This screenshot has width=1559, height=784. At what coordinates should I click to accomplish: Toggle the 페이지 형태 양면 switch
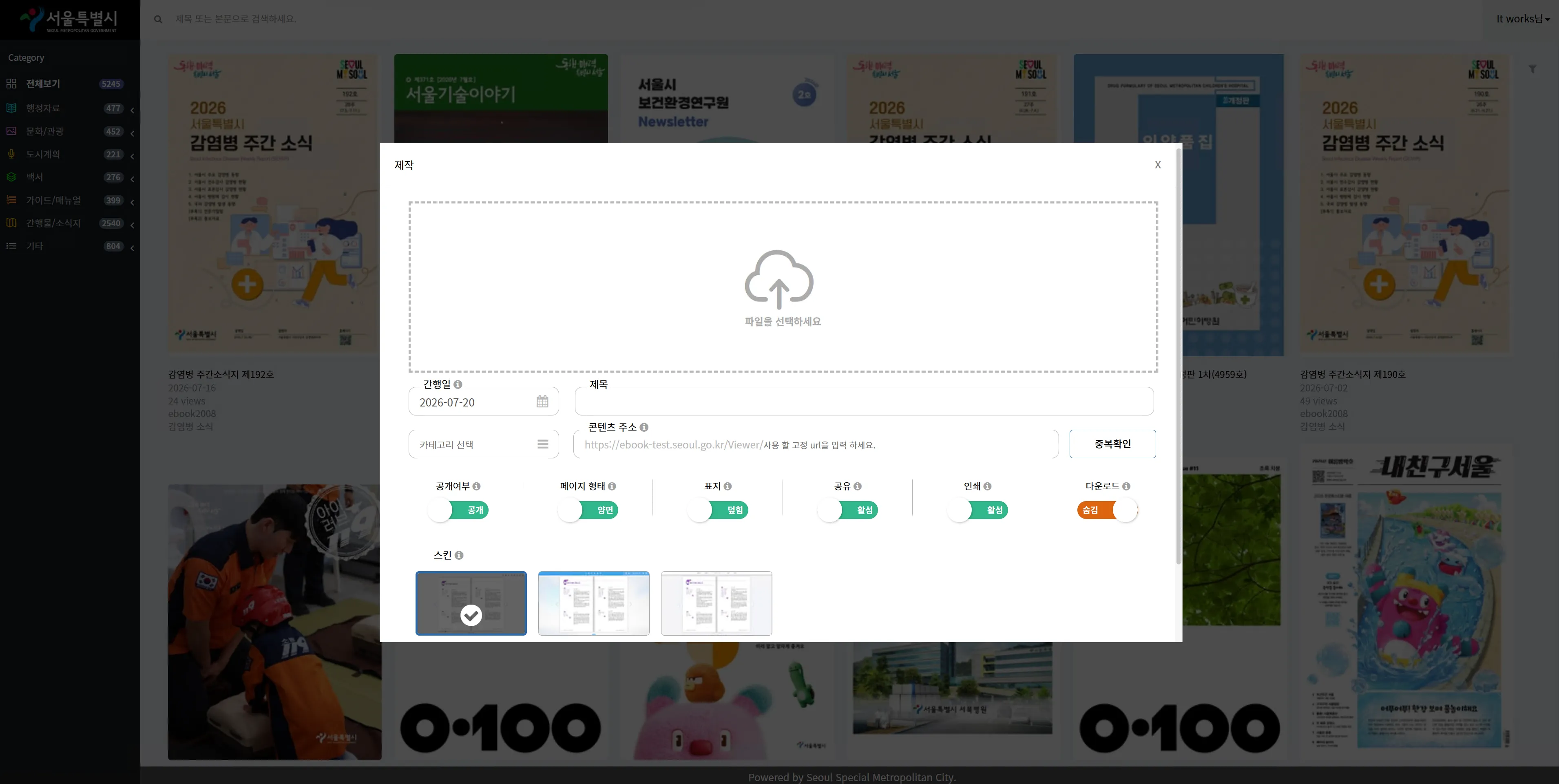coord(588,510)
